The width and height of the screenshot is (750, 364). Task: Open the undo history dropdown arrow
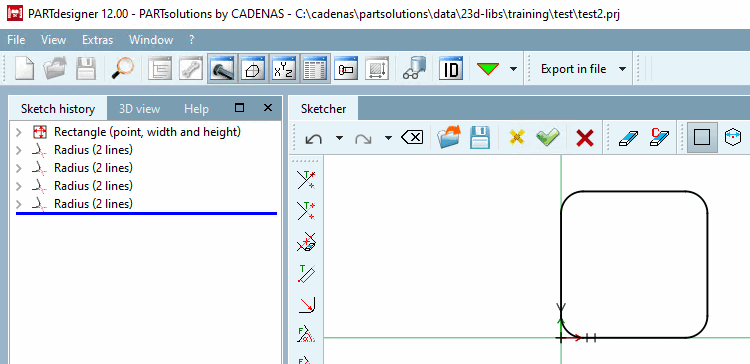(x=339, y=138)
